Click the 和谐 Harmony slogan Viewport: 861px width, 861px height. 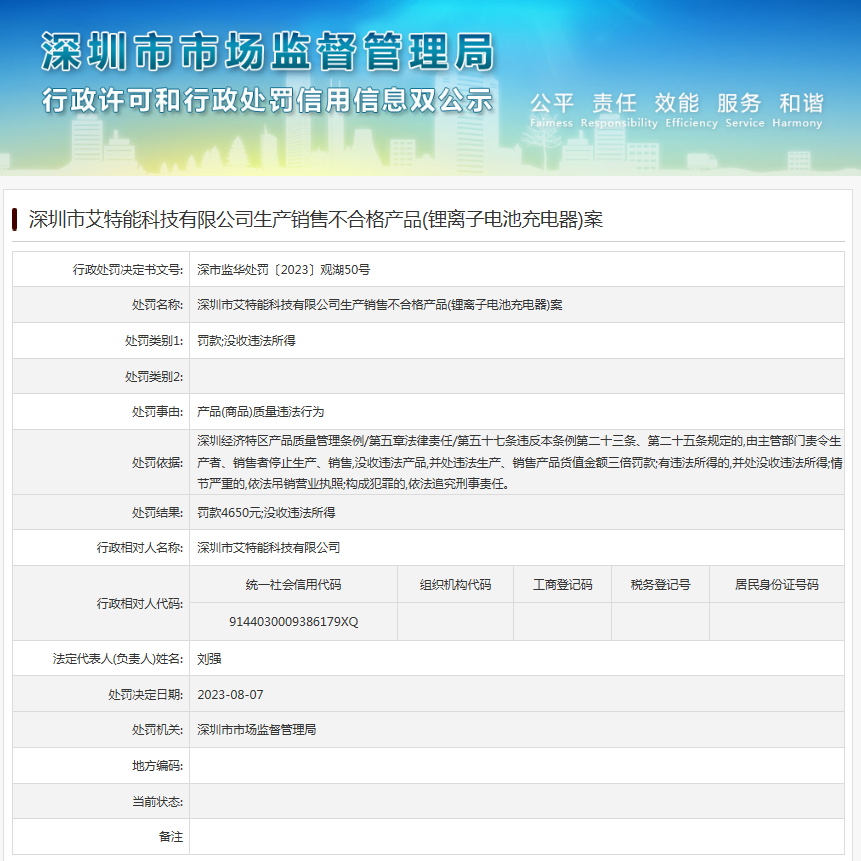click(798, 110)
